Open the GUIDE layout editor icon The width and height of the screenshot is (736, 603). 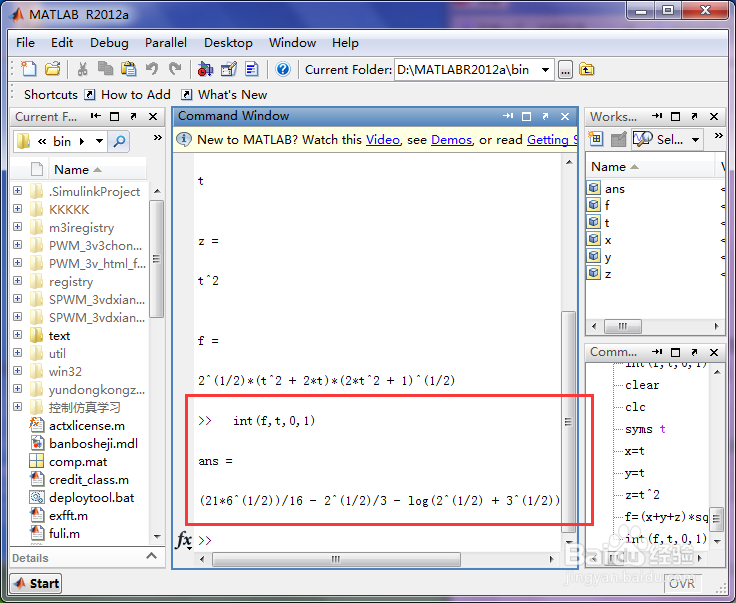[229, 69]
